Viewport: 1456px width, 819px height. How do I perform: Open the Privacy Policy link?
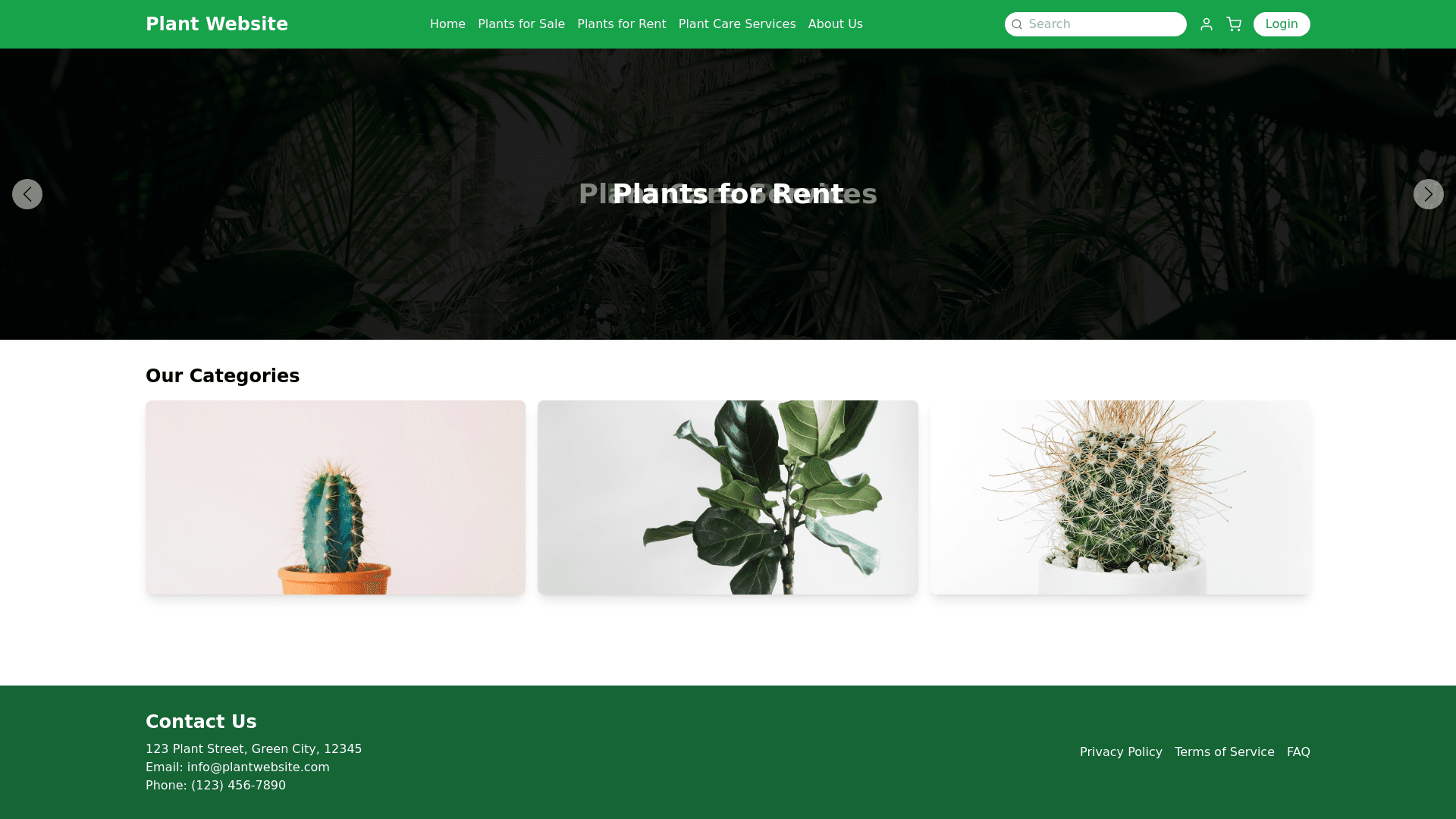click(1121, 752)
